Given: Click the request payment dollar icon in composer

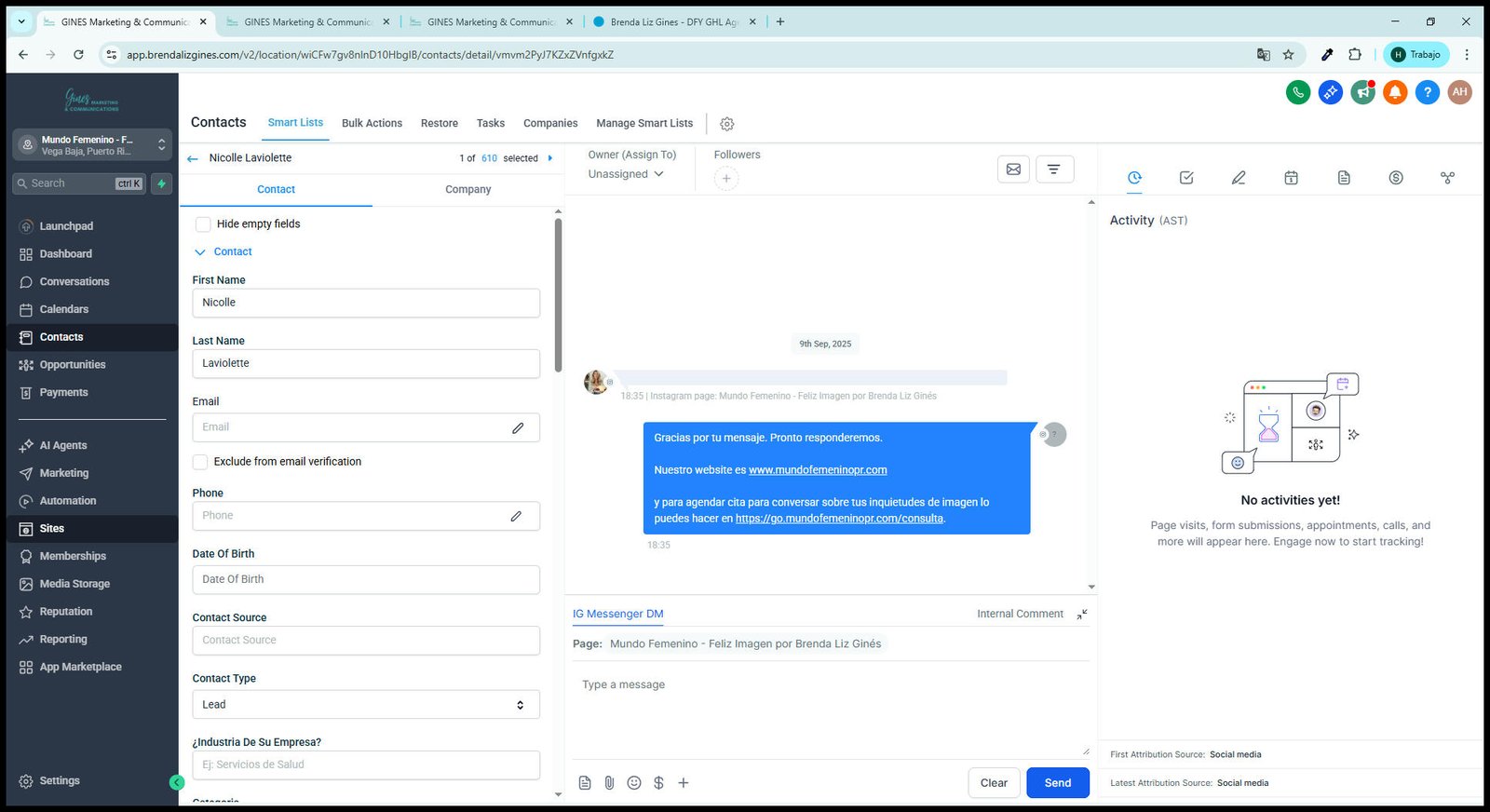Looking at the screenshot, I should 658,783.
